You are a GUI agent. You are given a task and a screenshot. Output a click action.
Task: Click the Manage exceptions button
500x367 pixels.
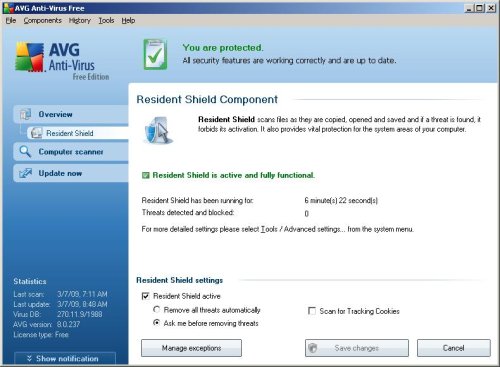pyautogui.click(x=191, y=348)
